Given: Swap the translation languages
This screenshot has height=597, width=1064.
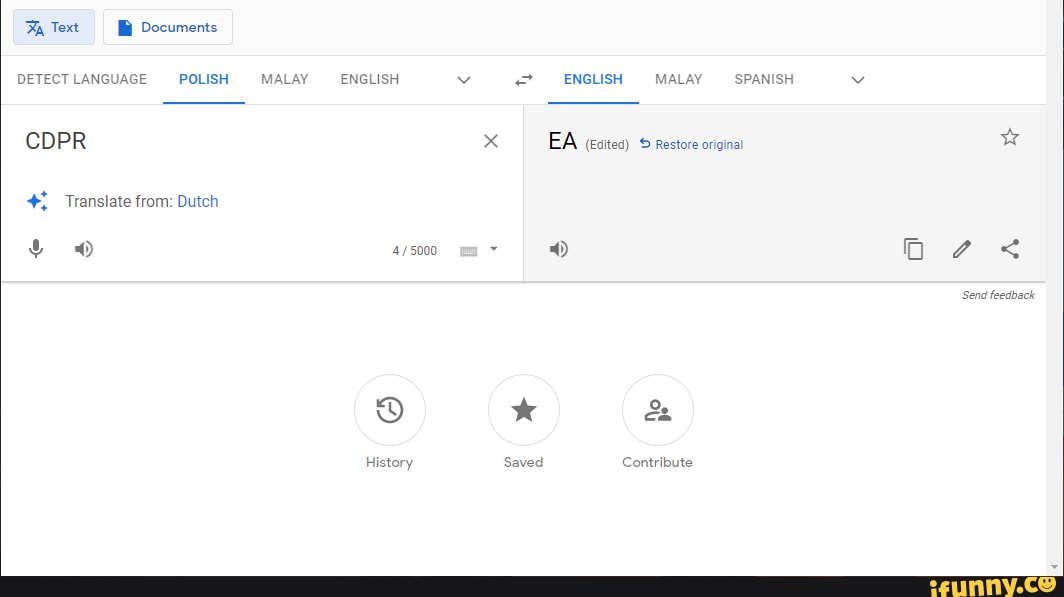Looking at the screenshot, I should tap(523, 79).
